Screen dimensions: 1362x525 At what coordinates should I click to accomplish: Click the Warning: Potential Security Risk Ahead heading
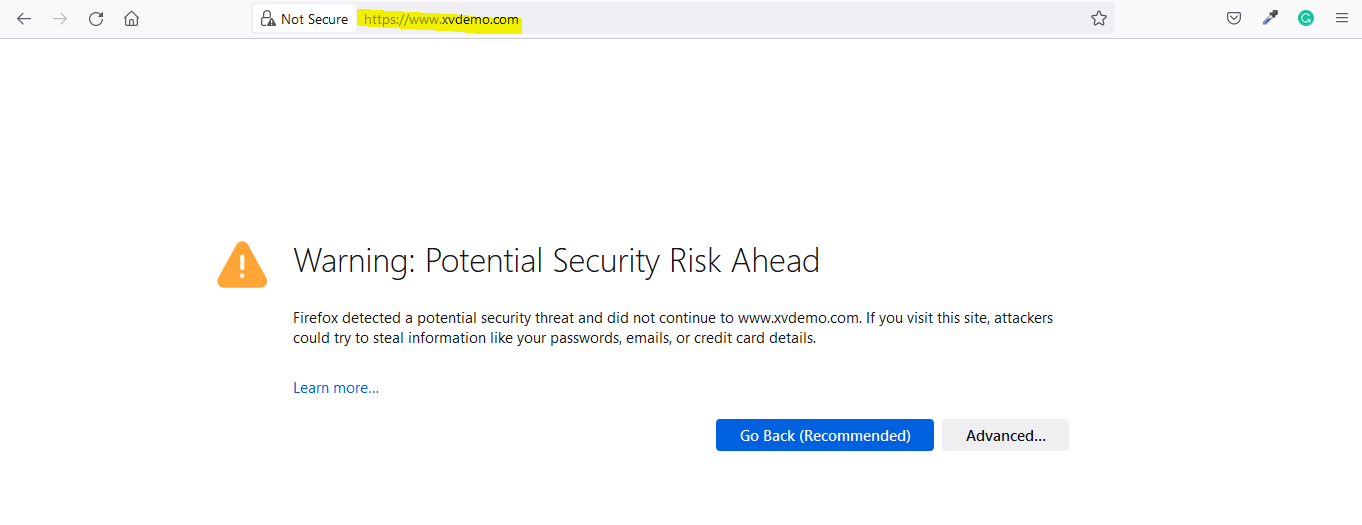coord(556,261)
